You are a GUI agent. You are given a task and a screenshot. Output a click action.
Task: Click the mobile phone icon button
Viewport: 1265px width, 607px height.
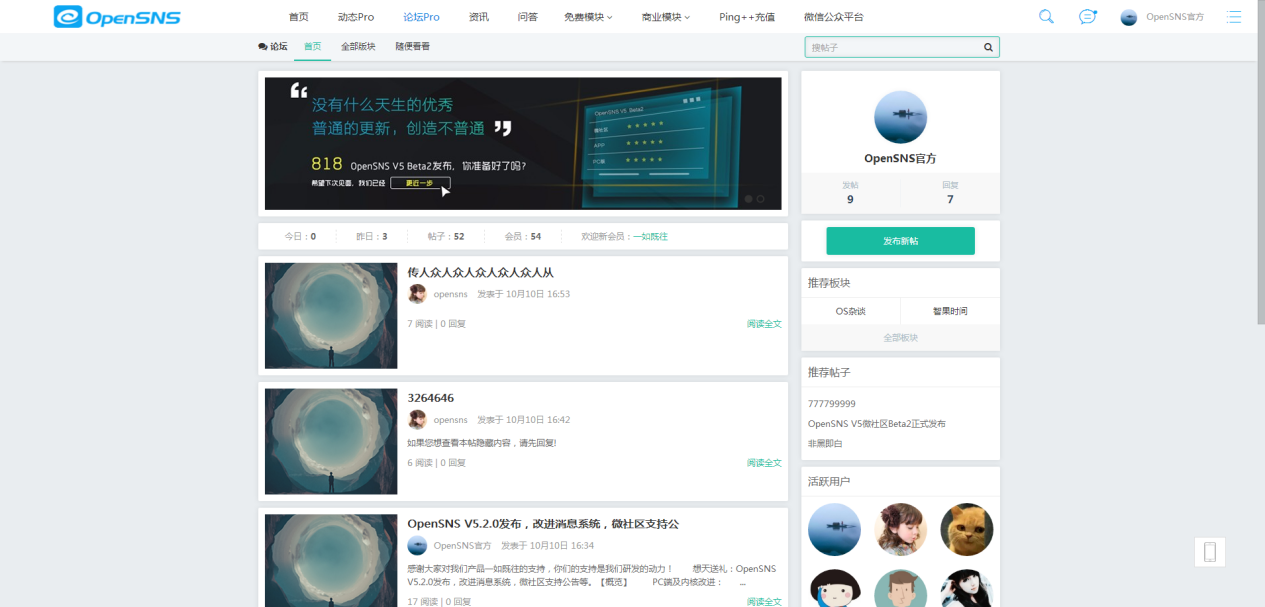[1210, 552]
